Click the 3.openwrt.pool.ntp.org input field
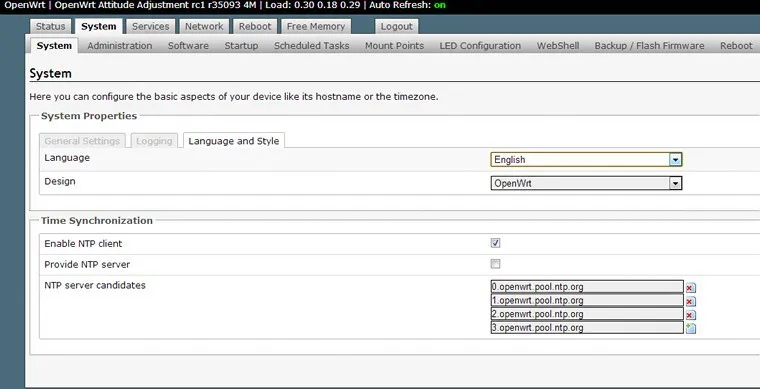 (587, 327)
